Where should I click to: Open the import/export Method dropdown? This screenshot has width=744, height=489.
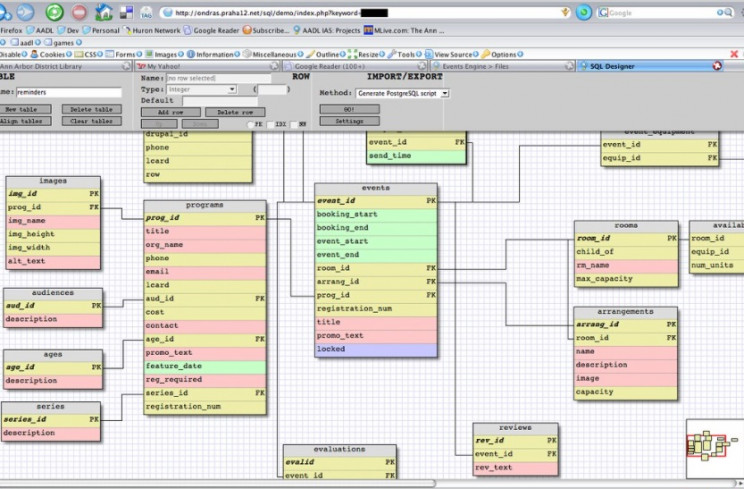pyautogui.click(x=402, y=93)
